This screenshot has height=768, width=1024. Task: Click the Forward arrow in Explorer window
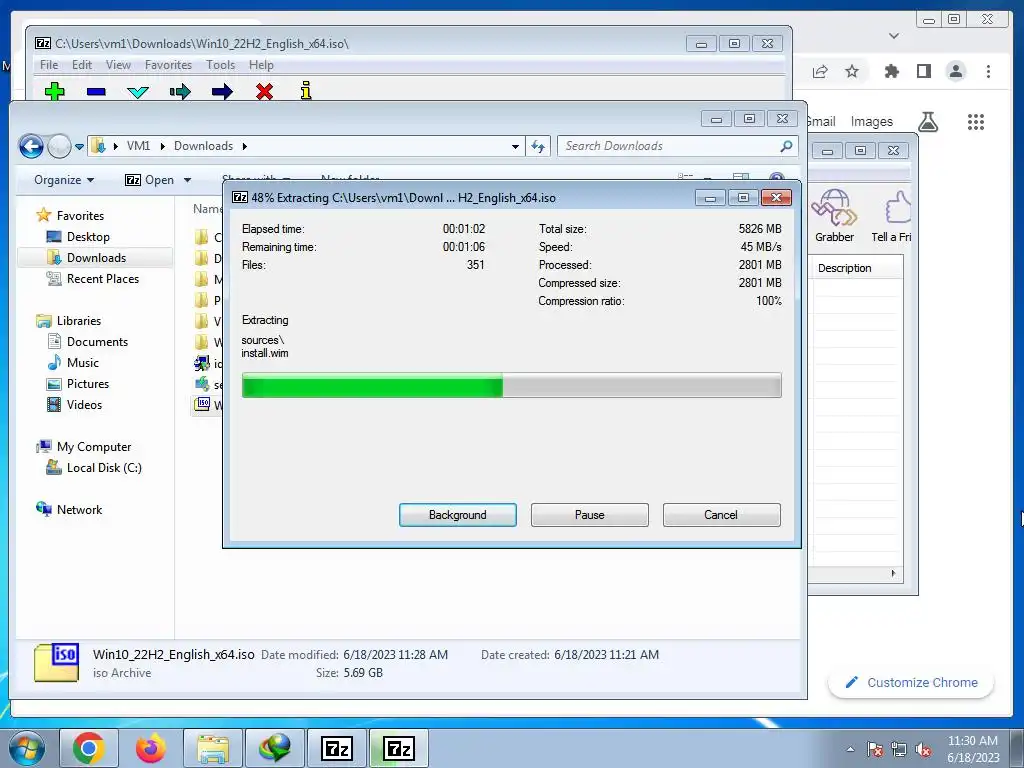click(x=59, y=146)
